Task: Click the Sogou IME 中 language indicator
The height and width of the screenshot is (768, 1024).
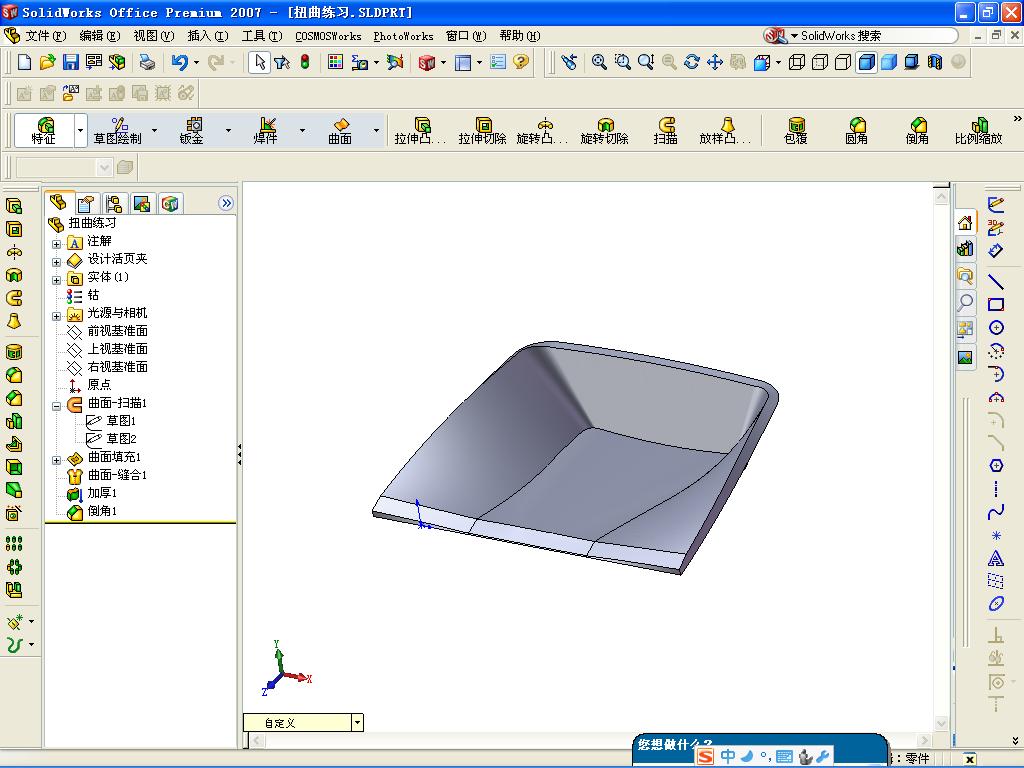Action: point(728,756)
